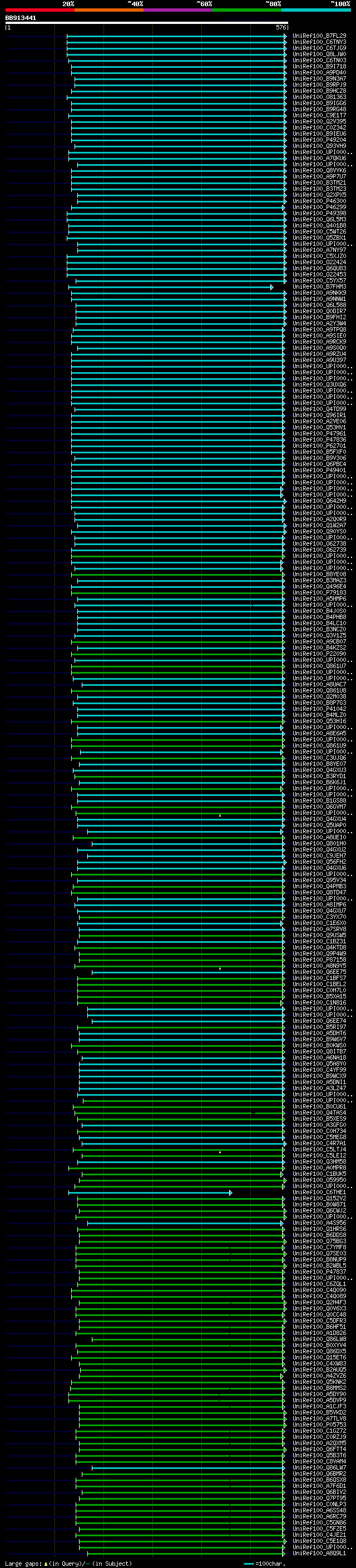Open hit UniRef100_A8IMP6
The image size is (356, 1568).
coord(319,904)
